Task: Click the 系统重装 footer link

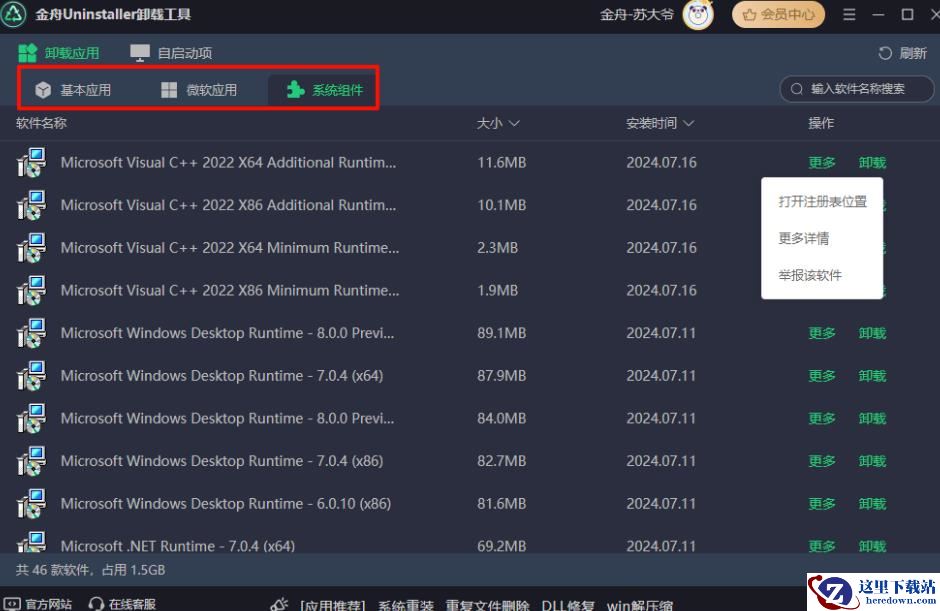Action: tap(406, 604)
